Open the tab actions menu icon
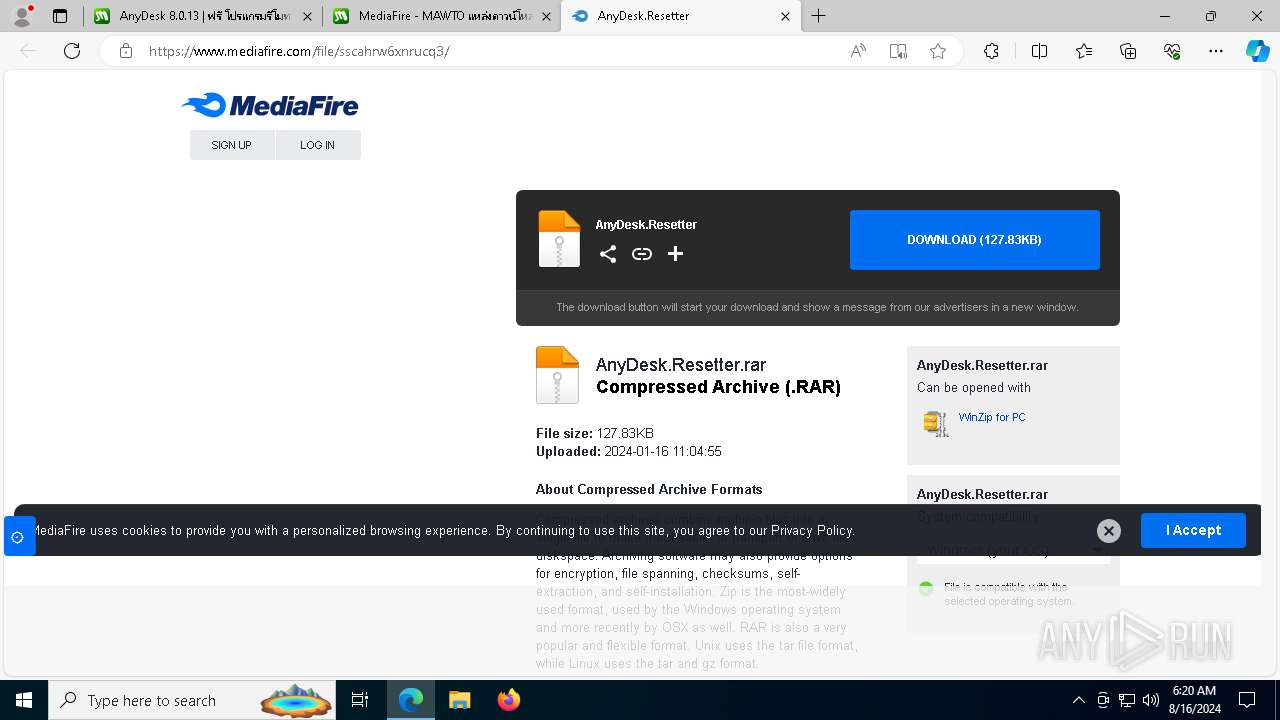This screenshot has width=1280, height=720. pyautogui.click(x=60, y=16)
